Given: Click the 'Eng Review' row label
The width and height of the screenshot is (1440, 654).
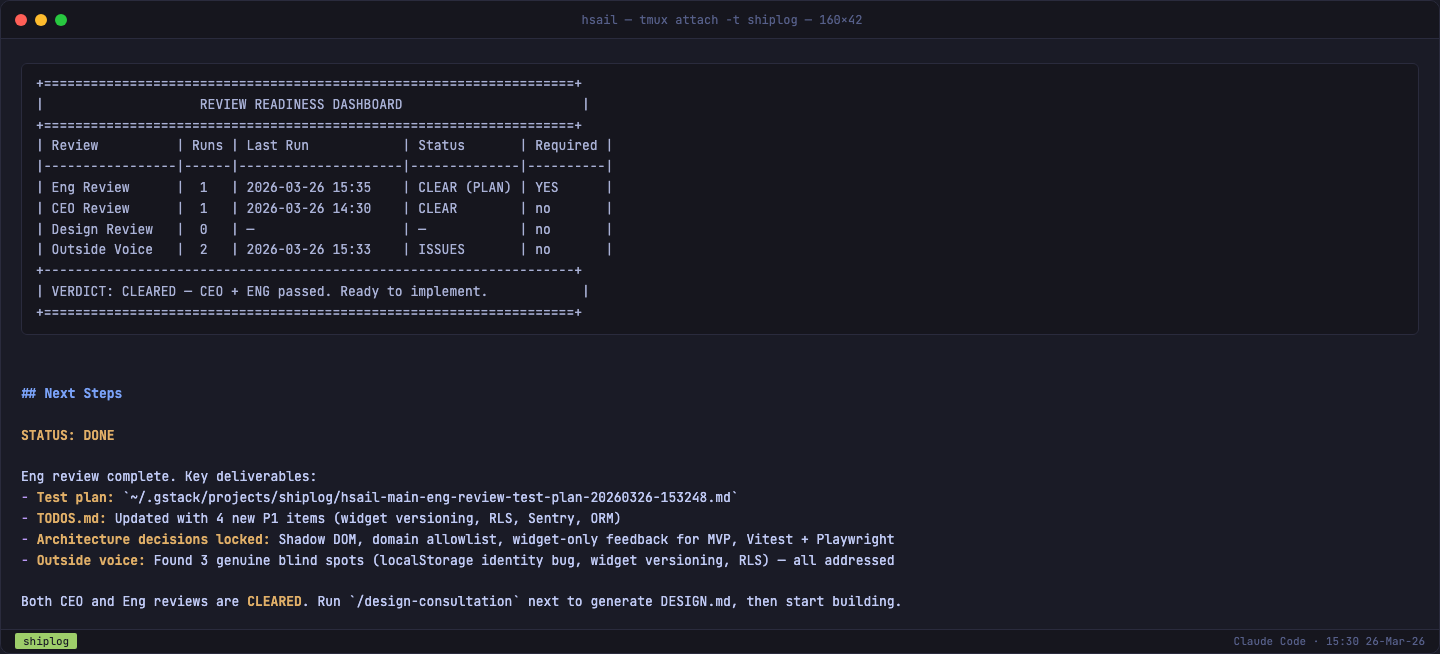Looking at the screenshot, I should (91, 188).
